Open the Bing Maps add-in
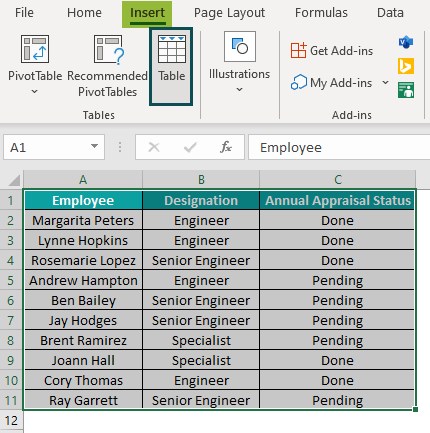Screen dimensions: 430x433 coord(406,66)
